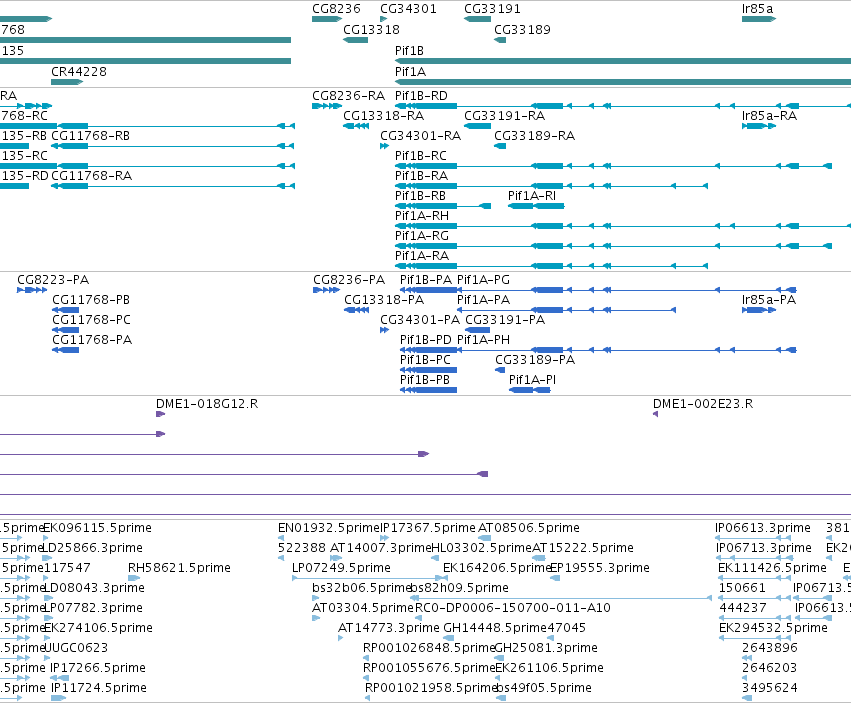Select the Pif1B-RA transcript label
The width and height of the screenshot is (851, 703).
click(x=421, y=176)
